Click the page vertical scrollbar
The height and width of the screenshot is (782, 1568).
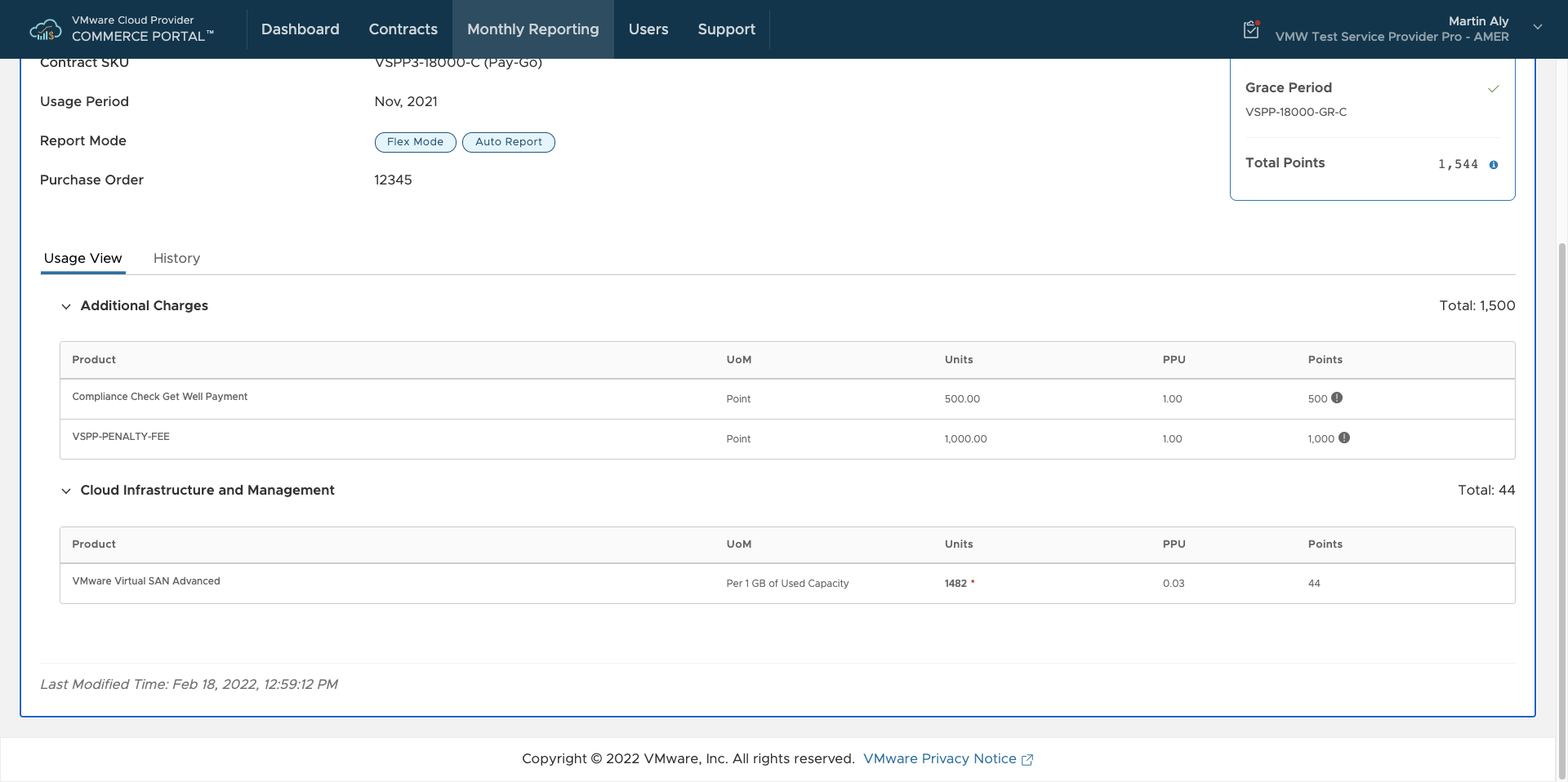pyautogui.click(x=1561, y=490)
